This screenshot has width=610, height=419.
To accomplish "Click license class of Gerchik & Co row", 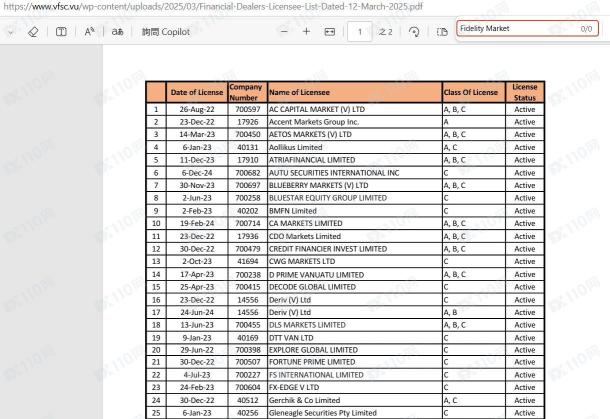I will (450, 400).
